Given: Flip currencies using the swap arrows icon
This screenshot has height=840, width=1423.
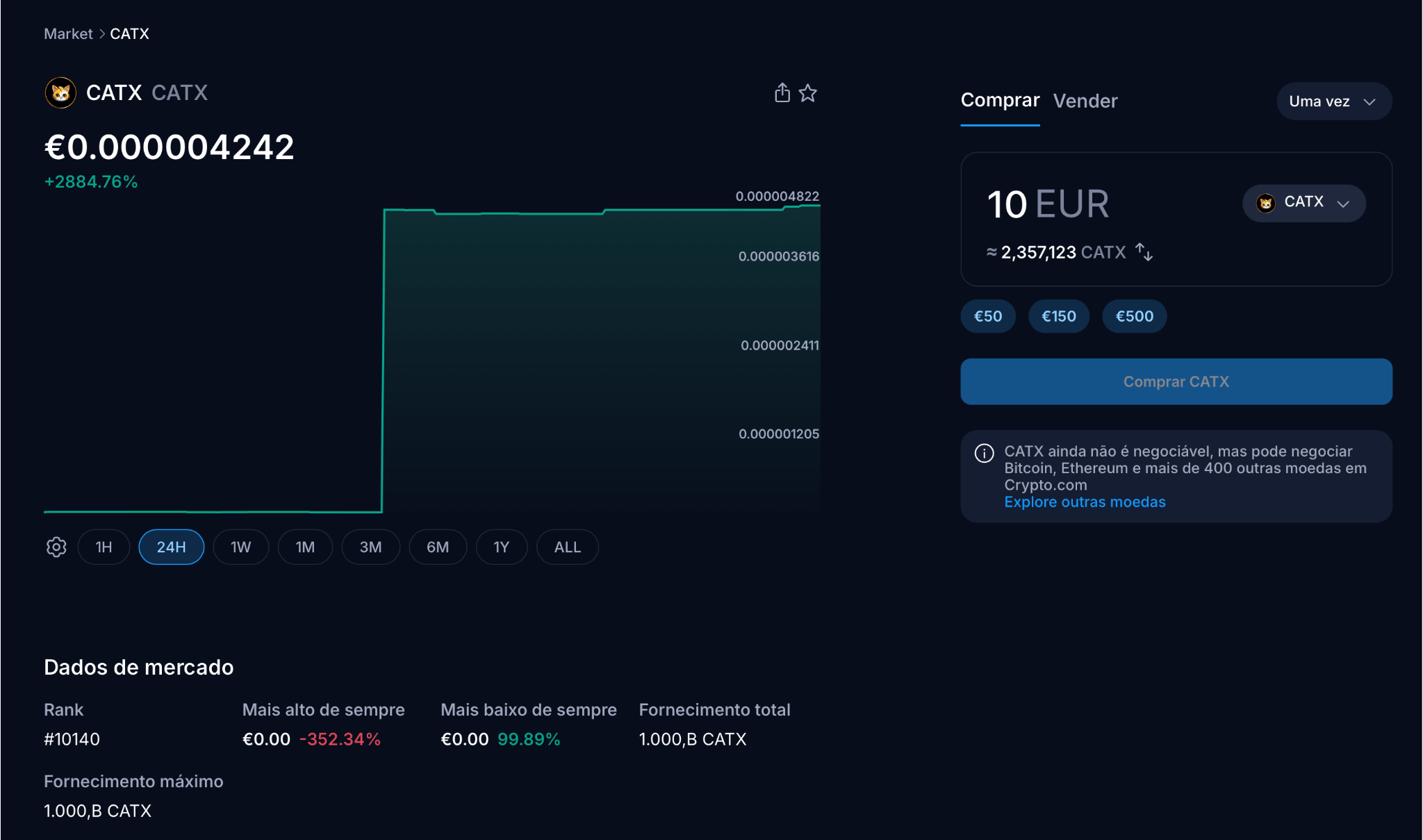Looking at the screenshot, I should click(1144, 252).
